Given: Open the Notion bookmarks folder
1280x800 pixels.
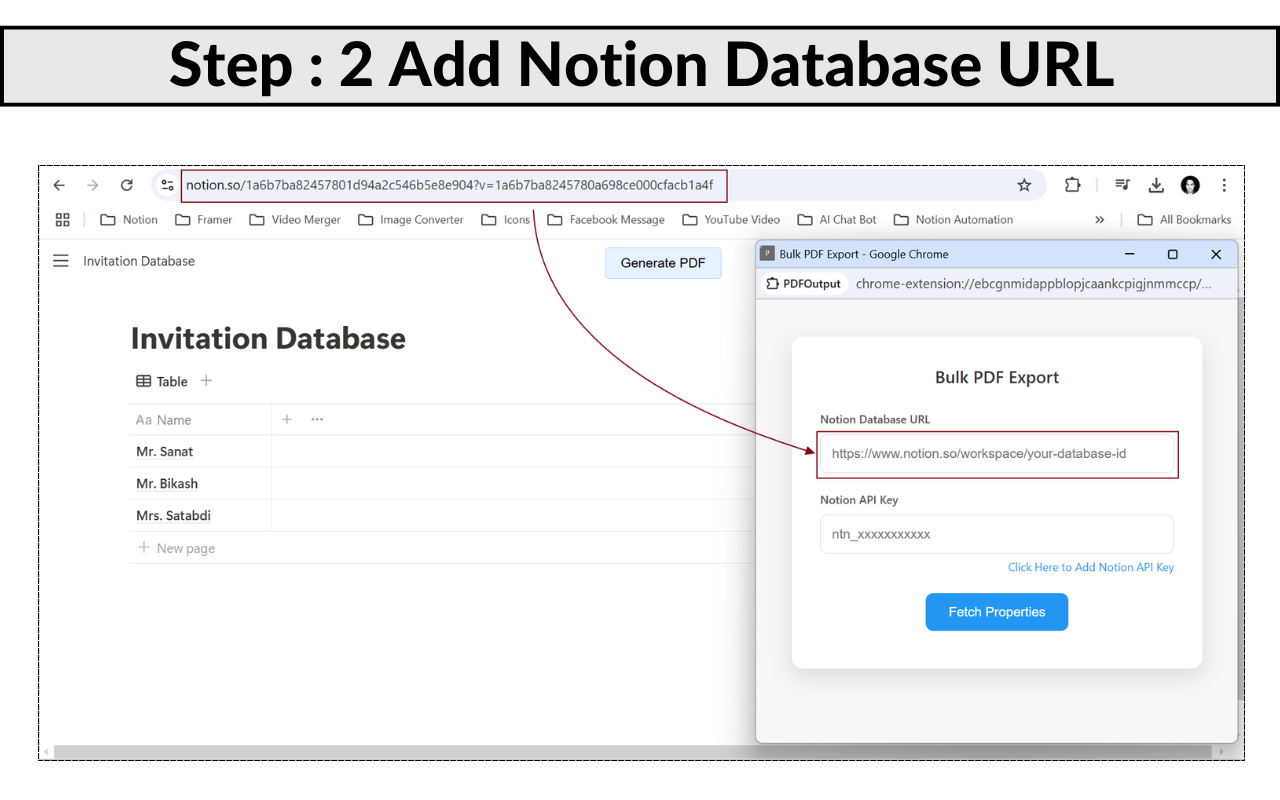Looking at the screenshot, I should [129, 220].
